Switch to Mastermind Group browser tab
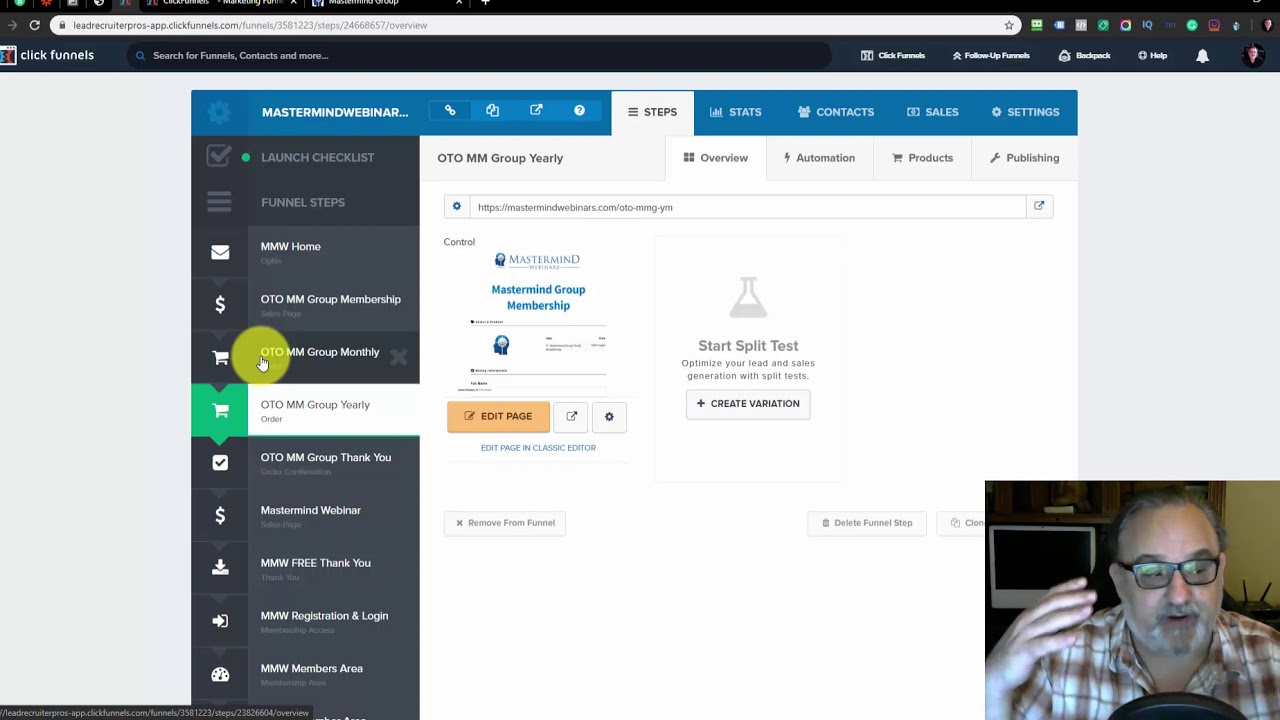 tap(385, 3)
